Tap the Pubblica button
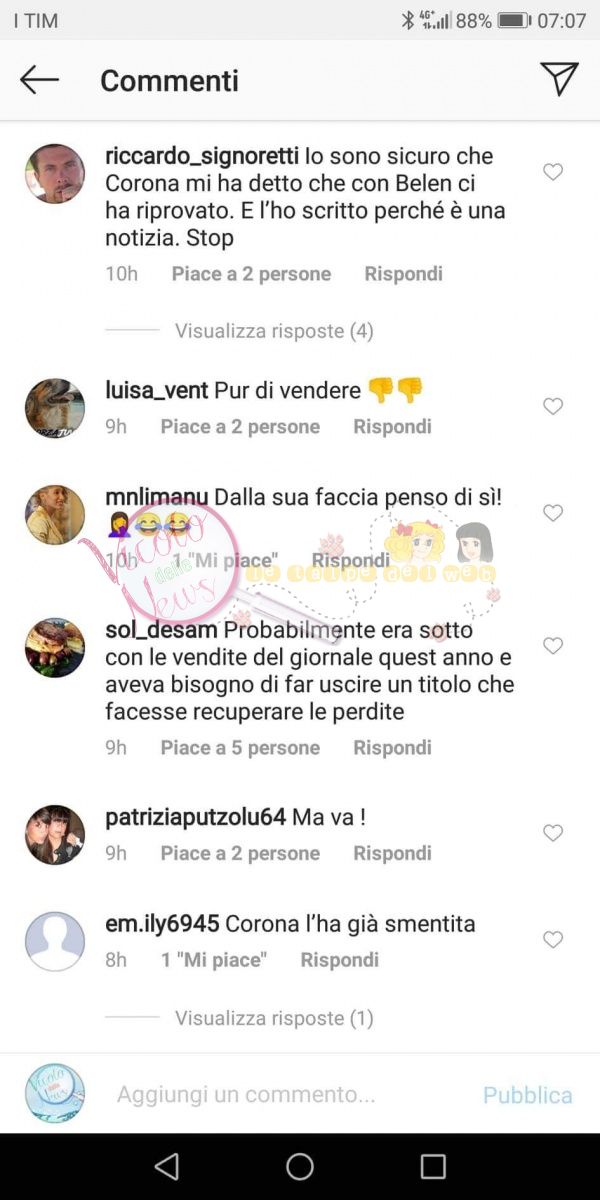Viewport: 600px width, 1200px height. pos(528,1095)
